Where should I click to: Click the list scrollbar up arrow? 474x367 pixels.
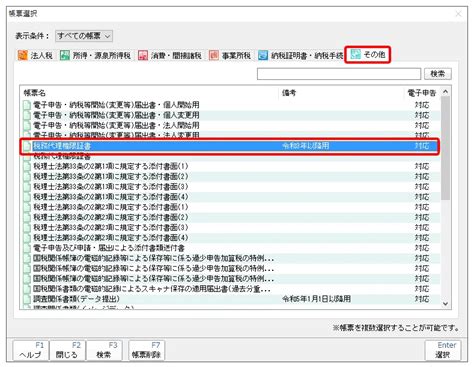(446, 92)
